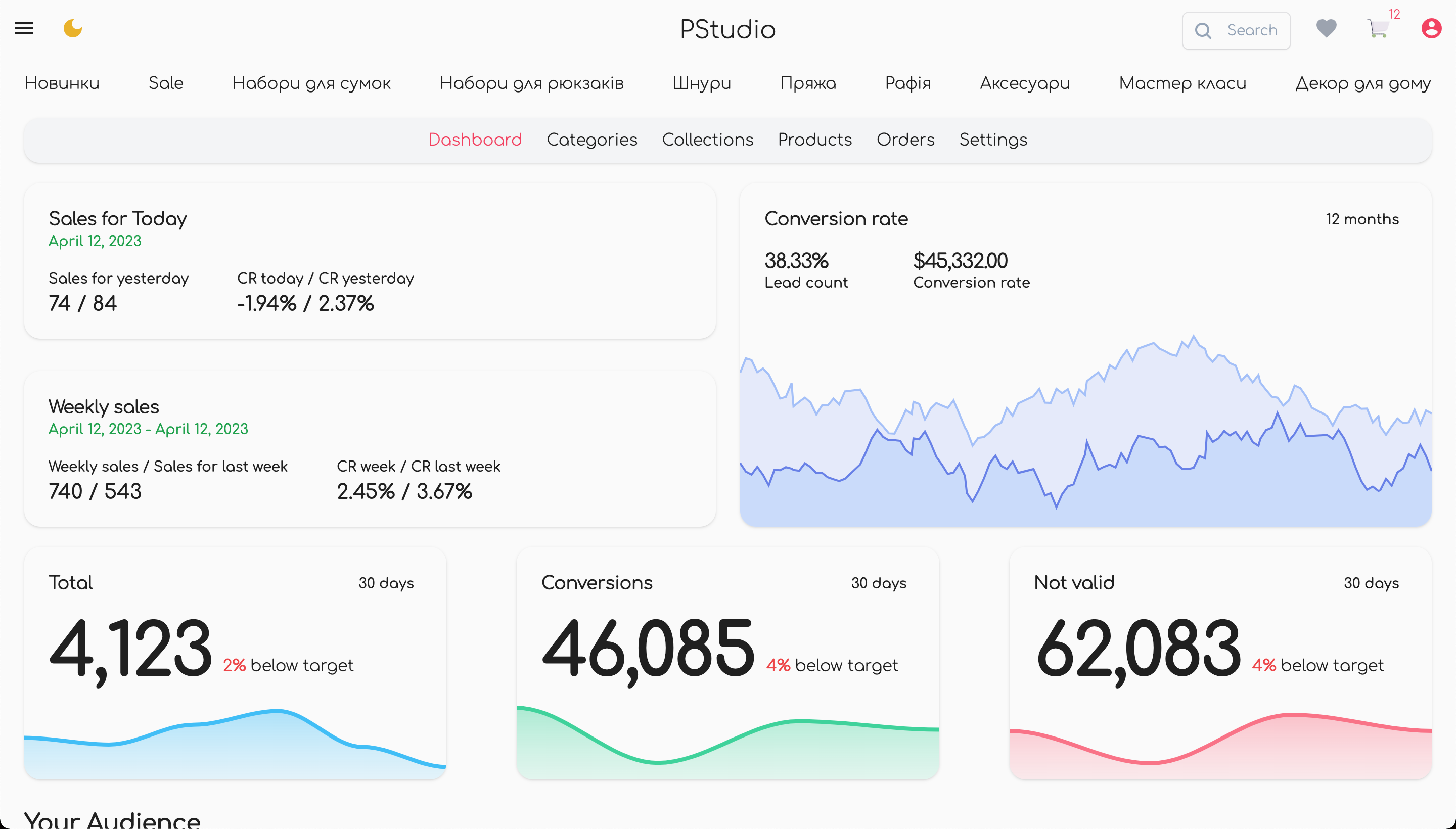The height and width of the screenshot is (829, 1456).
Task: Click the search magnifier icon
Action: click(1203, 30)
